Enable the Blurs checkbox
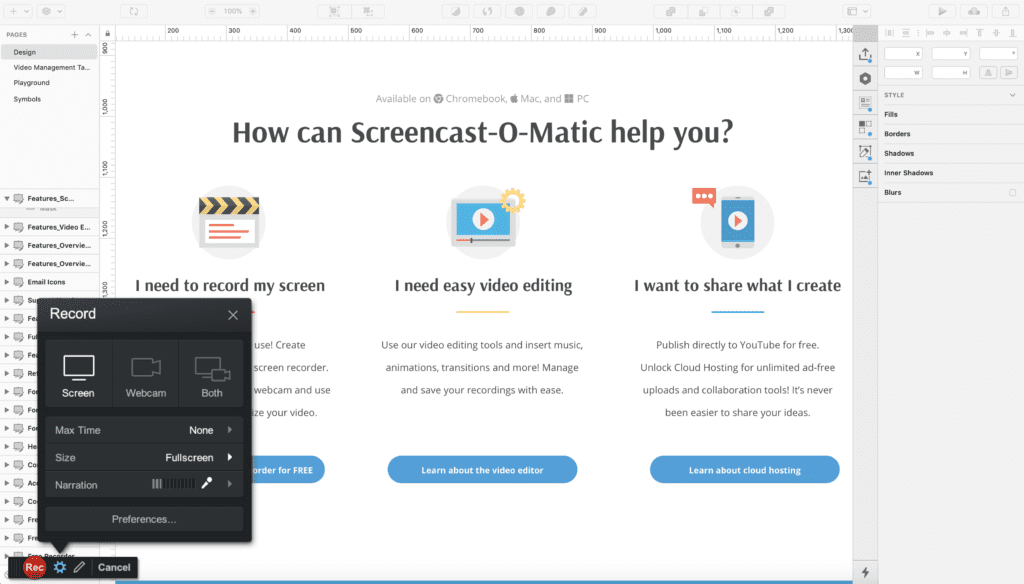The height and width of the screenshot is (584, 1024). tap(1012, 193)
